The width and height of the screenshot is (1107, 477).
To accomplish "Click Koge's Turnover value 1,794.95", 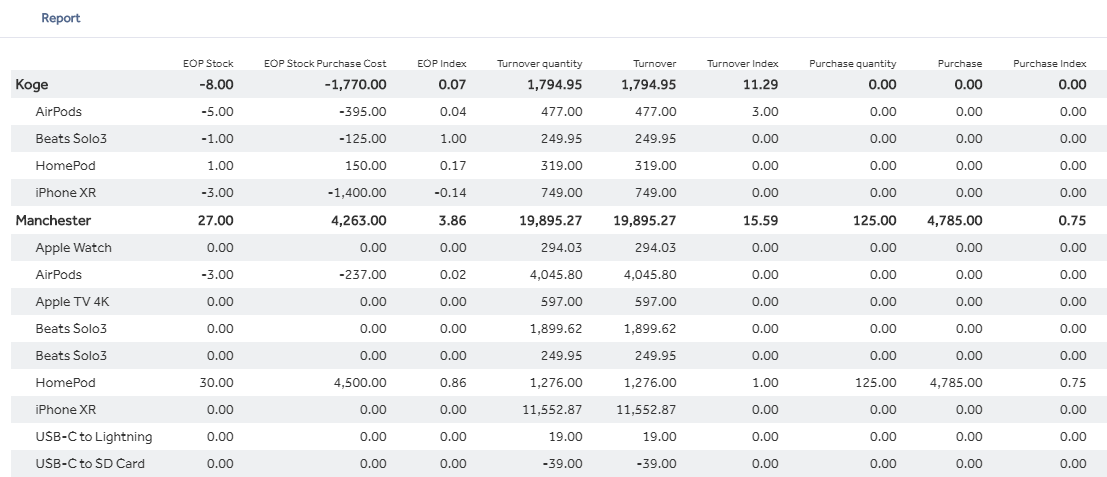I will pyautogui.click(x=649, y=85).
